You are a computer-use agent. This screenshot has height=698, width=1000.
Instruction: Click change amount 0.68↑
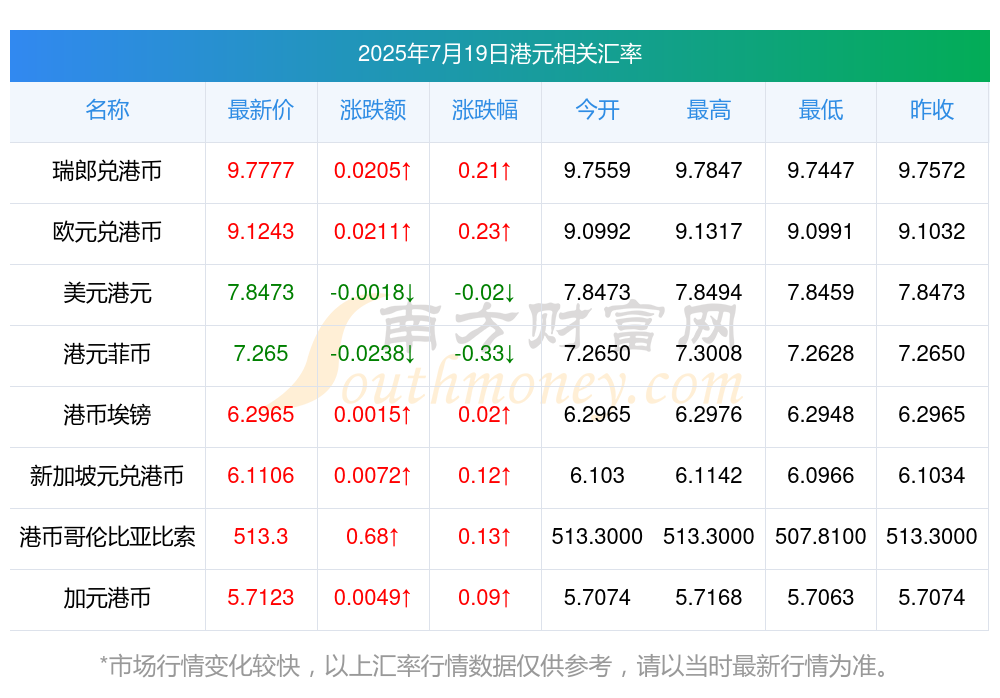click(372, 537)
